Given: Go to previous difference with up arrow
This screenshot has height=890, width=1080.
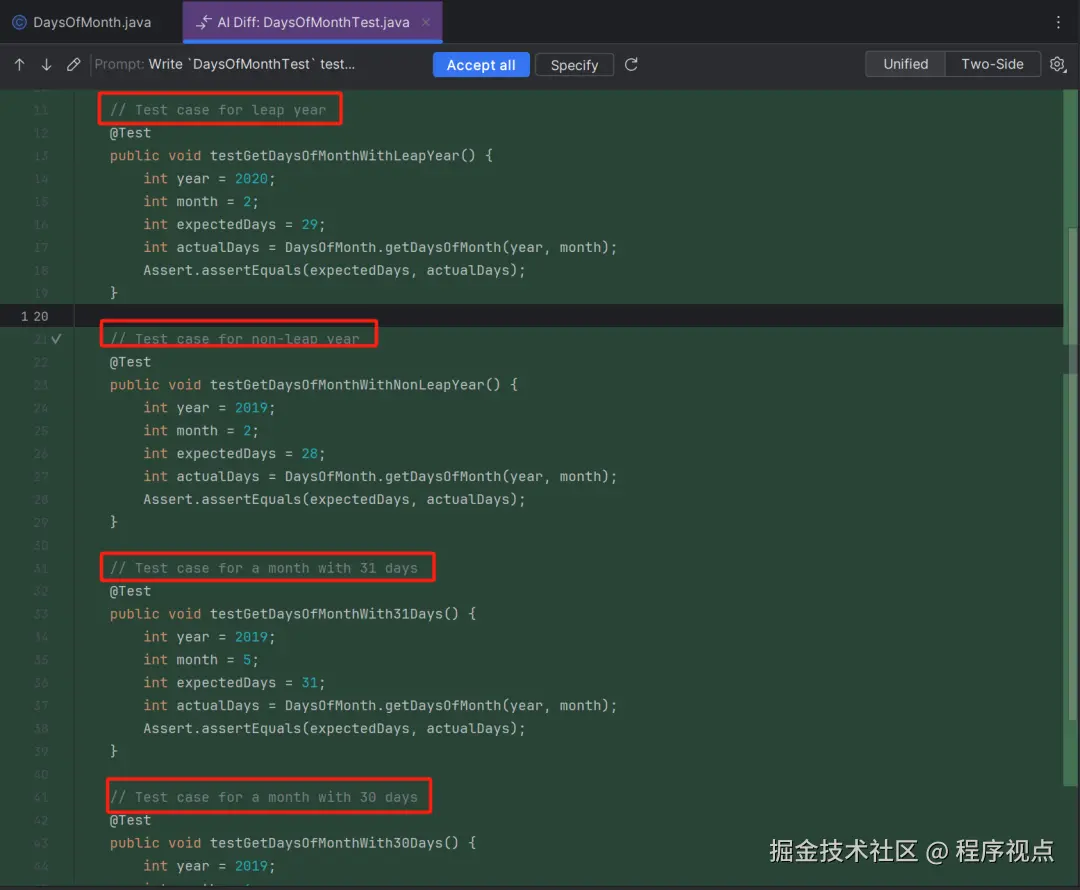Looking at the screenshot, I should pos(19,65).
